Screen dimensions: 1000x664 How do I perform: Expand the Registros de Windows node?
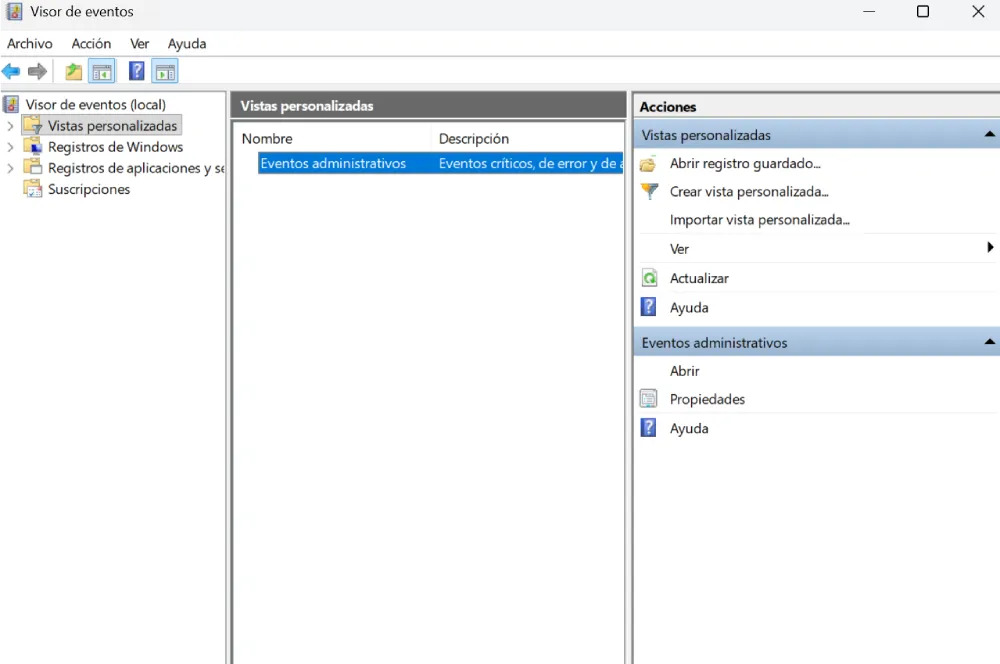[x=10, y=147]
